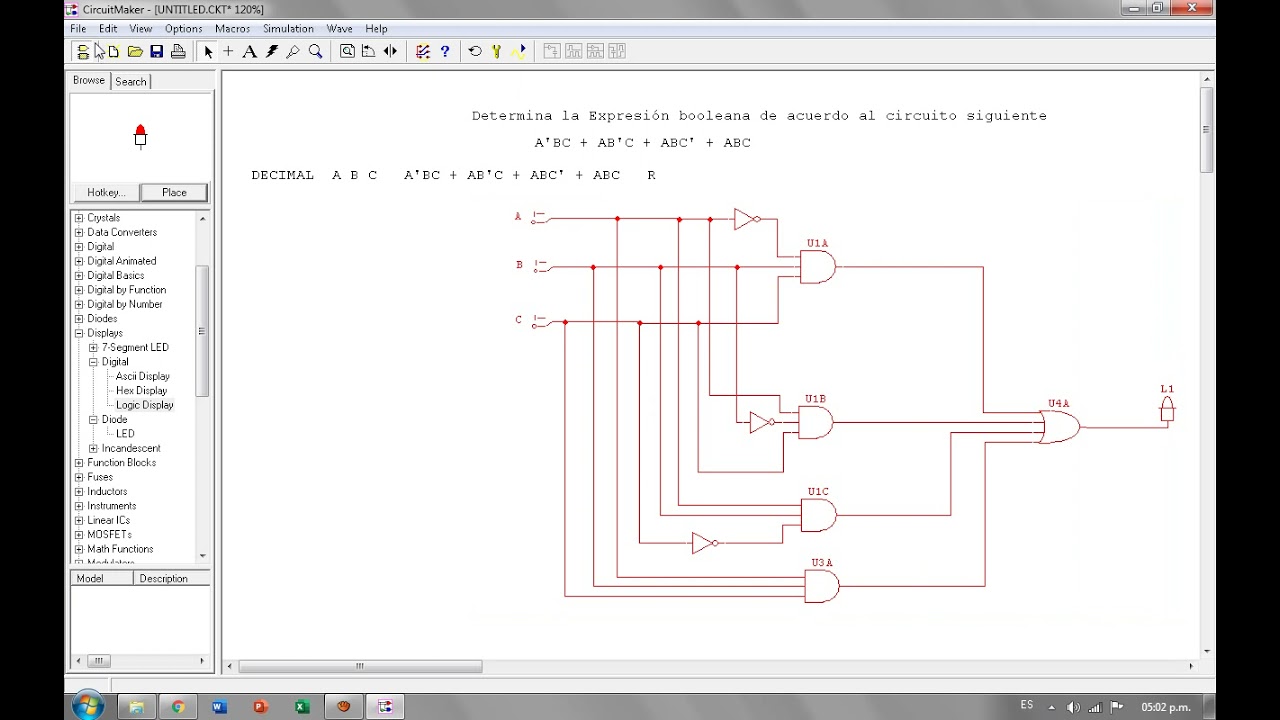The width and height of the screenshot is (1280, 720).
Task: Click the Hotkey... button
Action: click(x=106, y=192)
